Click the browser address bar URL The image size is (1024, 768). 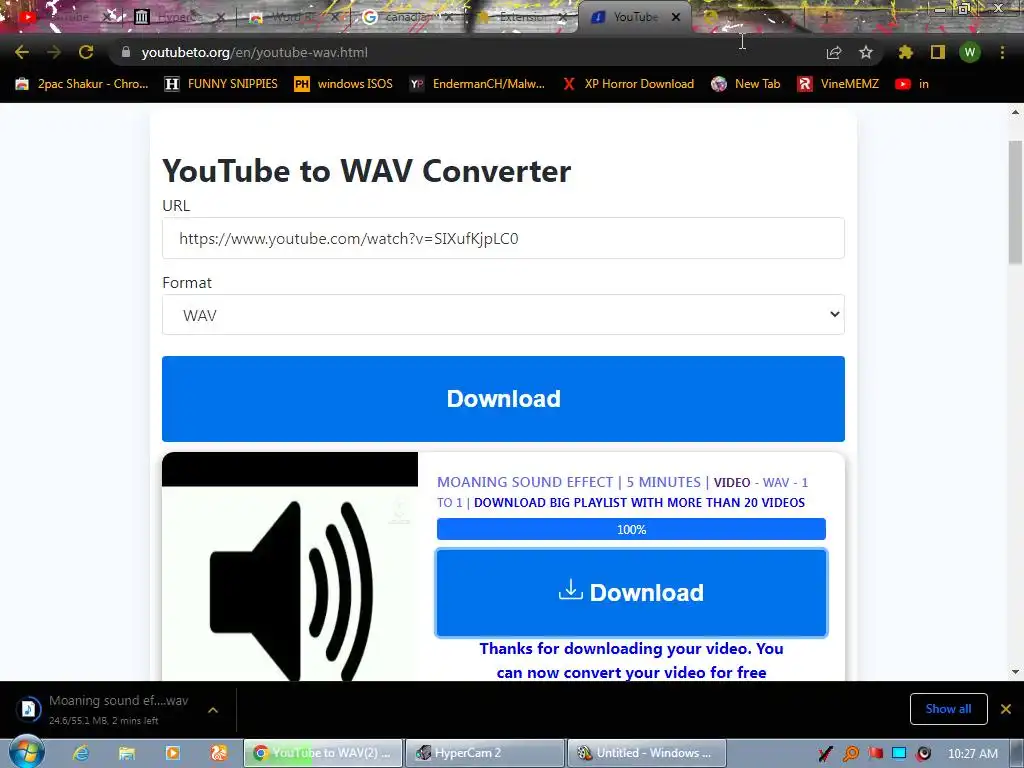pos(255,52)
